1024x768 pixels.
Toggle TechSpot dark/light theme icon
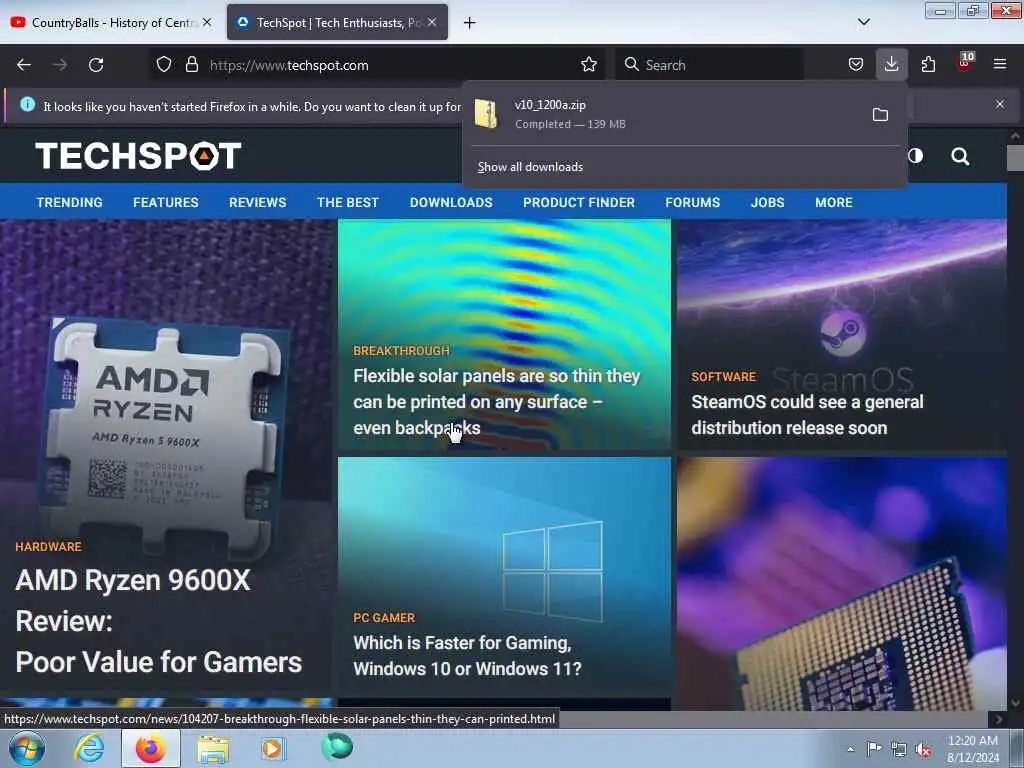point(916,155)
